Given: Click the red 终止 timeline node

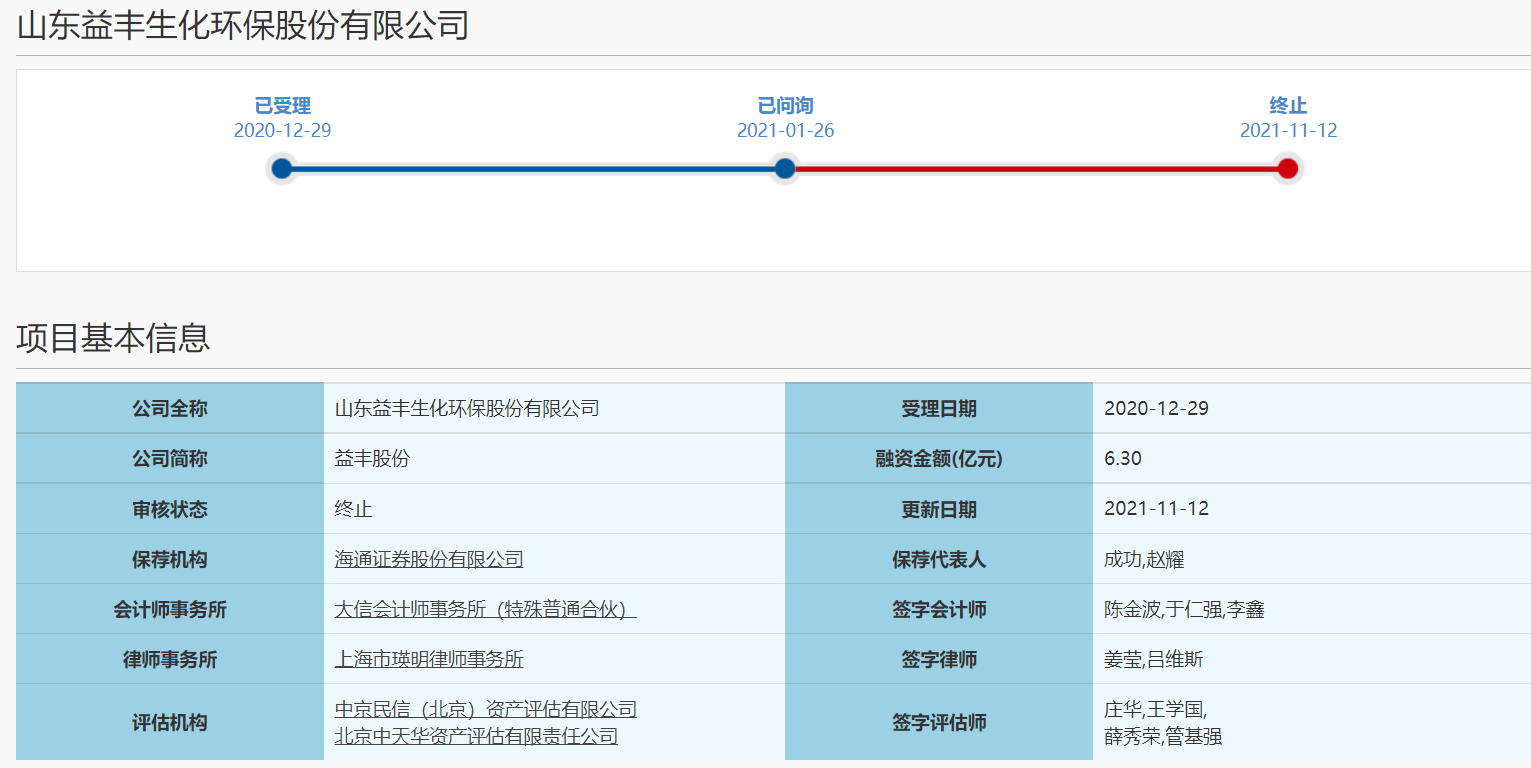Looking at the screenshot, I should click(1288, 169).
